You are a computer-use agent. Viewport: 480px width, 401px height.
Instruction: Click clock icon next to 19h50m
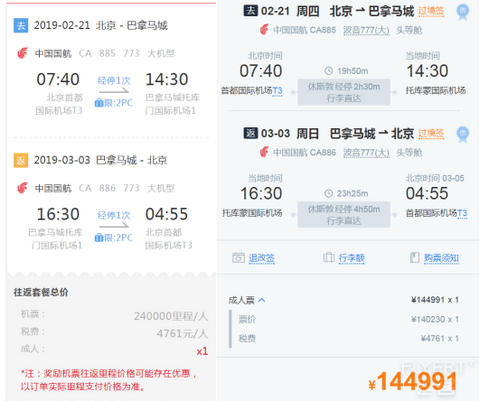coord(329,71)
